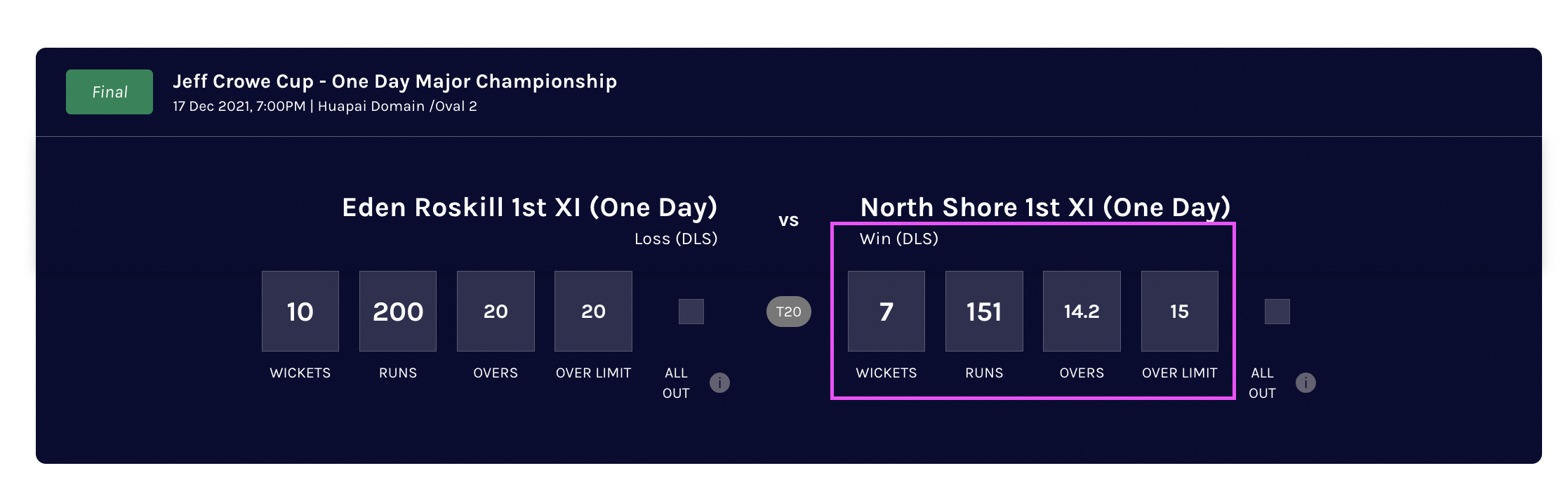Open the North Shore 1st XI team name
This screenshot has height=494, width=1568.
1045,208
